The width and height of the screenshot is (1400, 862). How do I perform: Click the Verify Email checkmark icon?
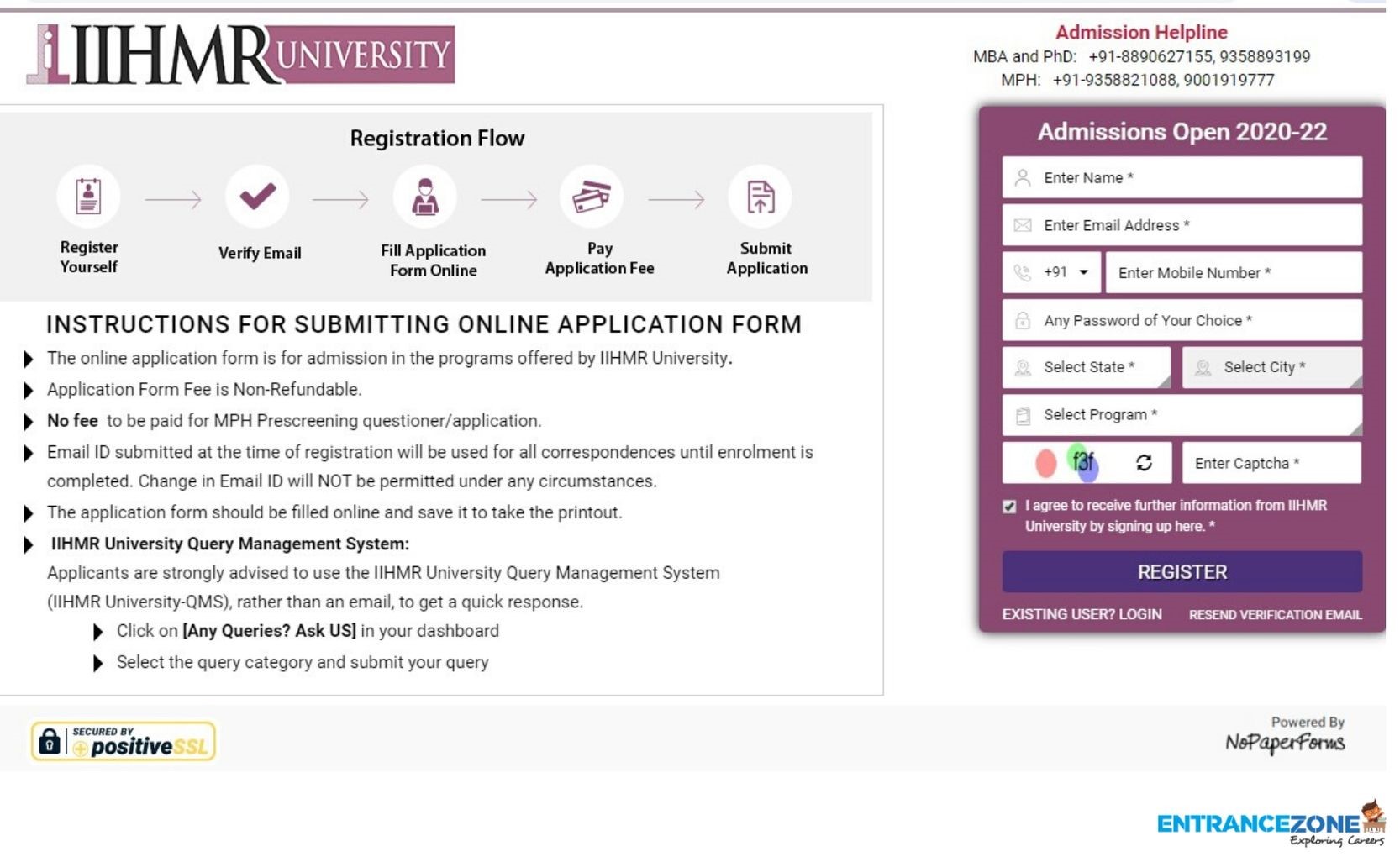pos(257,197)
